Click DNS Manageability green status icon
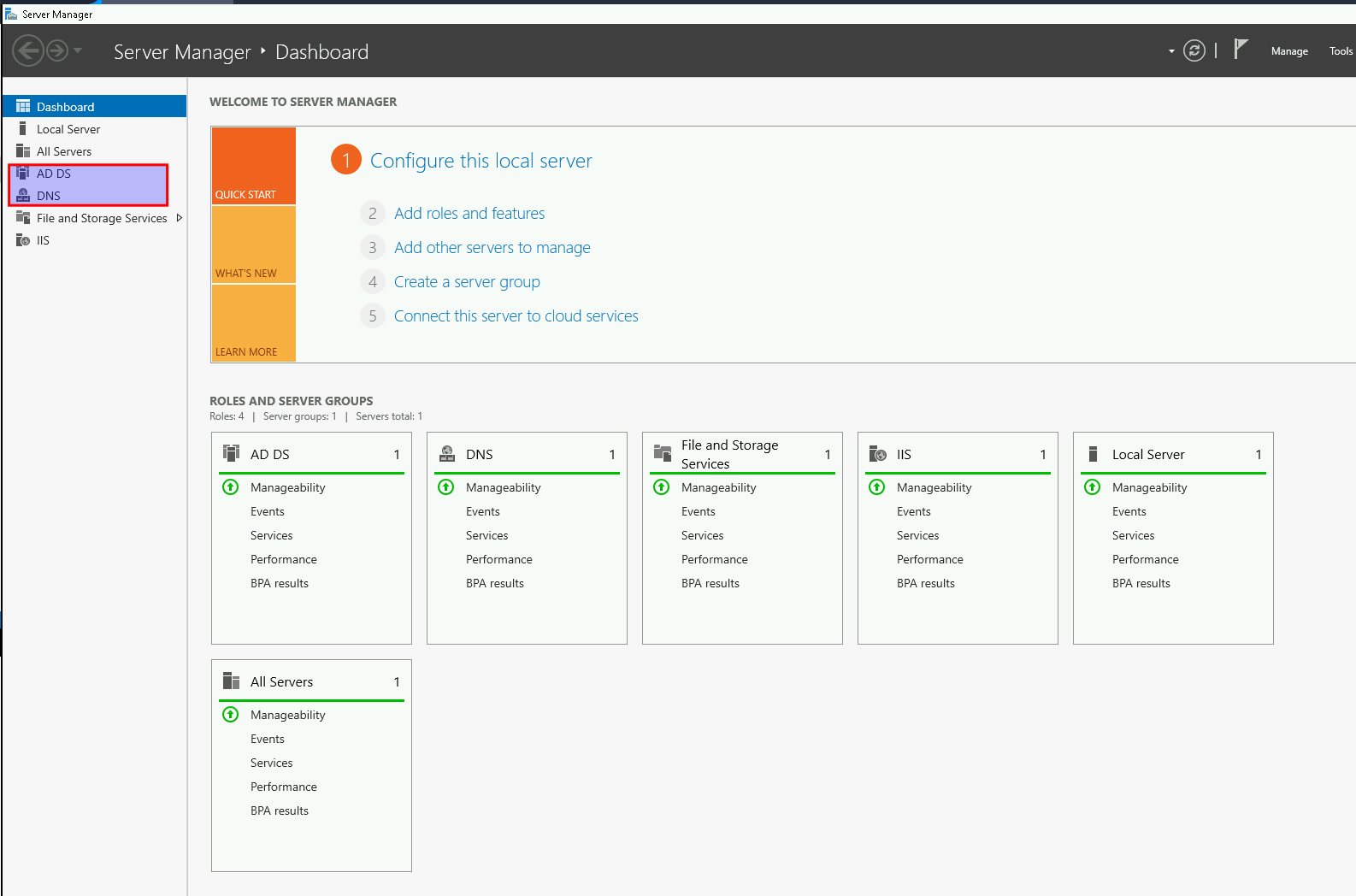This screenshot has height=896, width=1356. coord(446,486)
